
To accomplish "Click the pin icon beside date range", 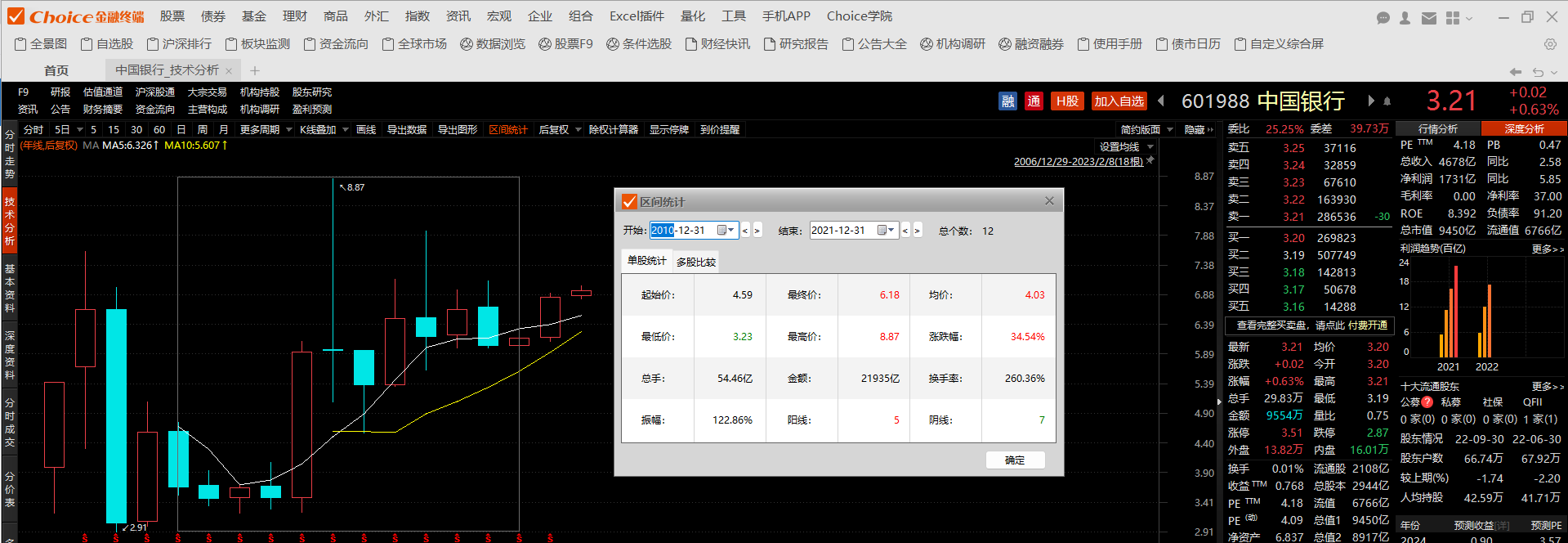I will pyautogui.click(x=1150, y=160).
